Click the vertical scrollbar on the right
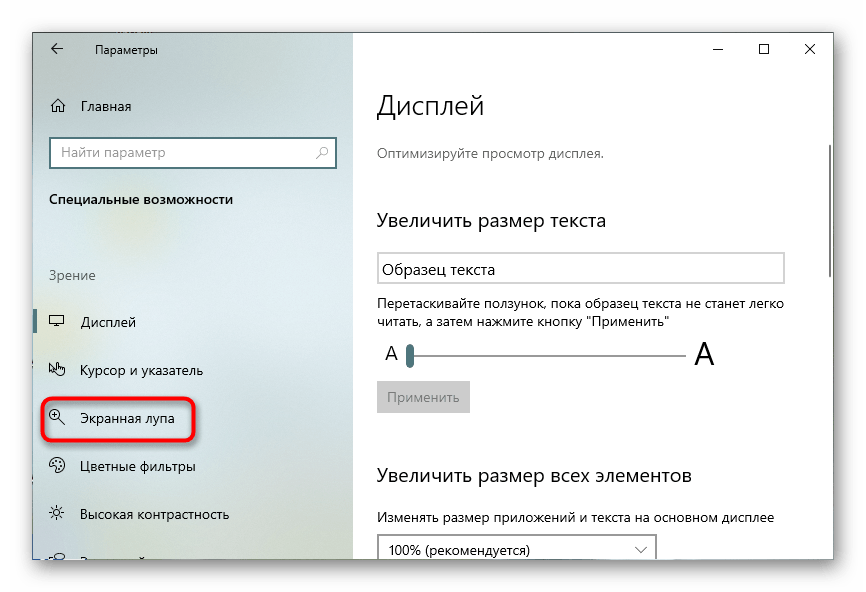866x592 pixels. point(830,211)
